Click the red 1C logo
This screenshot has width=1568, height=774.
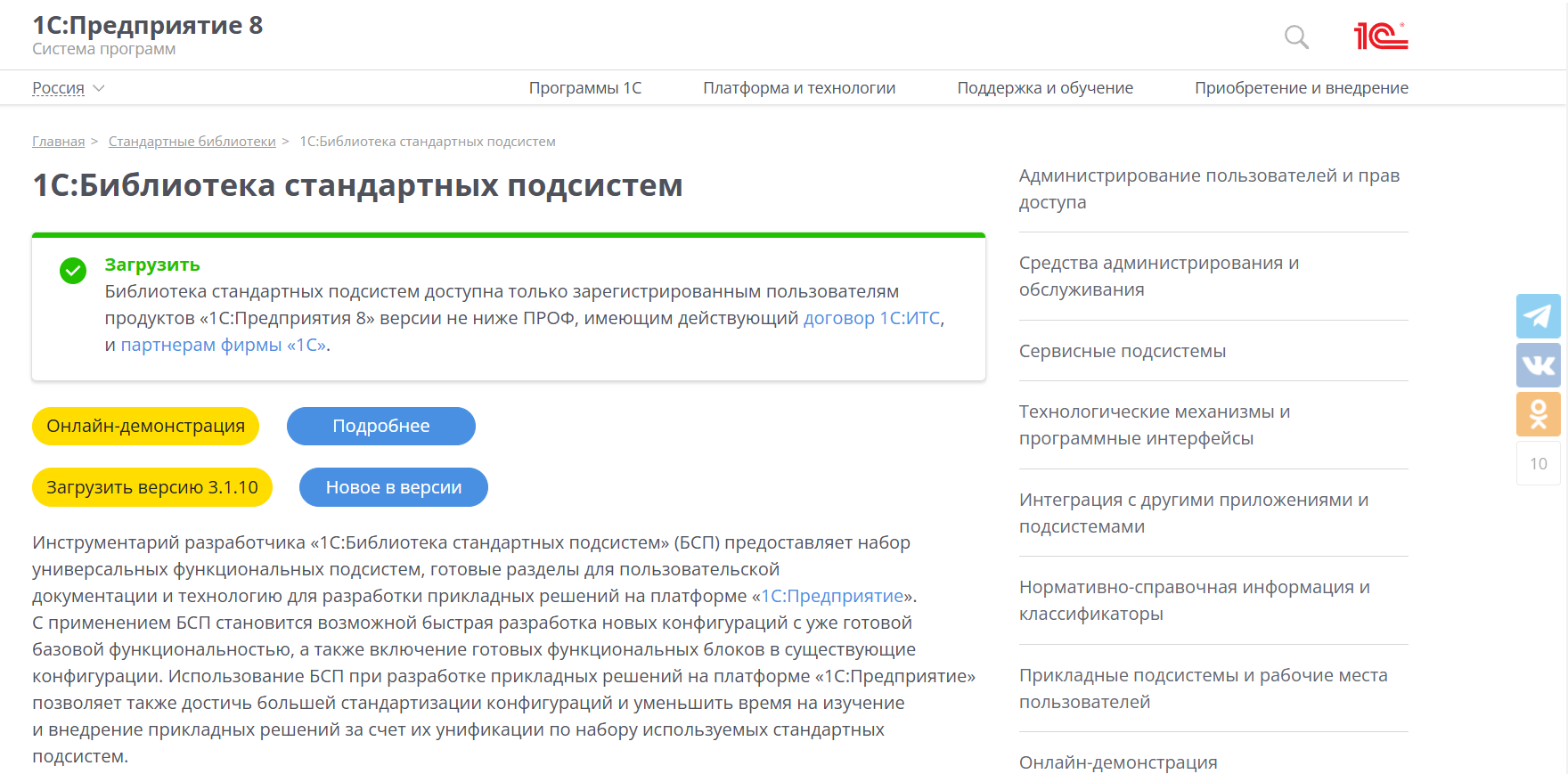pyautogui.click(x=1381, y=36)
